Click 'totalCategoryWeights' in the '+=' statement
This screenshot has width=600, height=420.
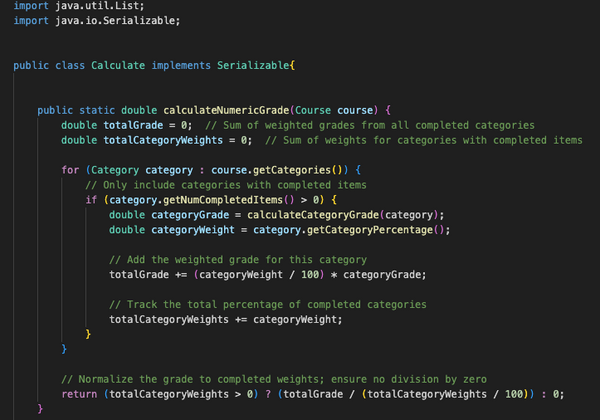(x=169, y=319)
